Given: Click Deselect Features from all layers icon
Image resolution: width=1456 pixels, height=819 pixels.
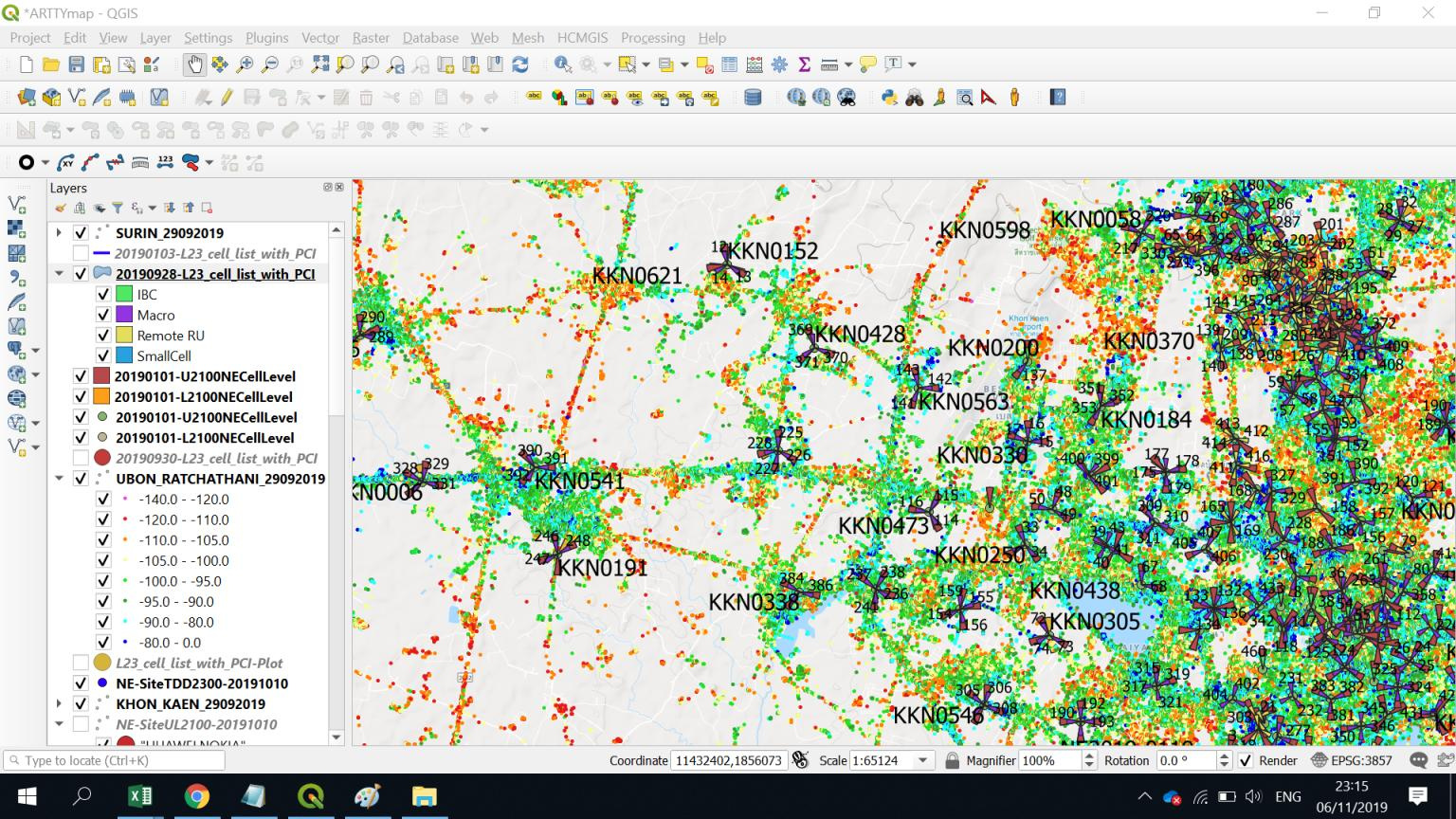Looking at the screenshot, I should (704, 64).
